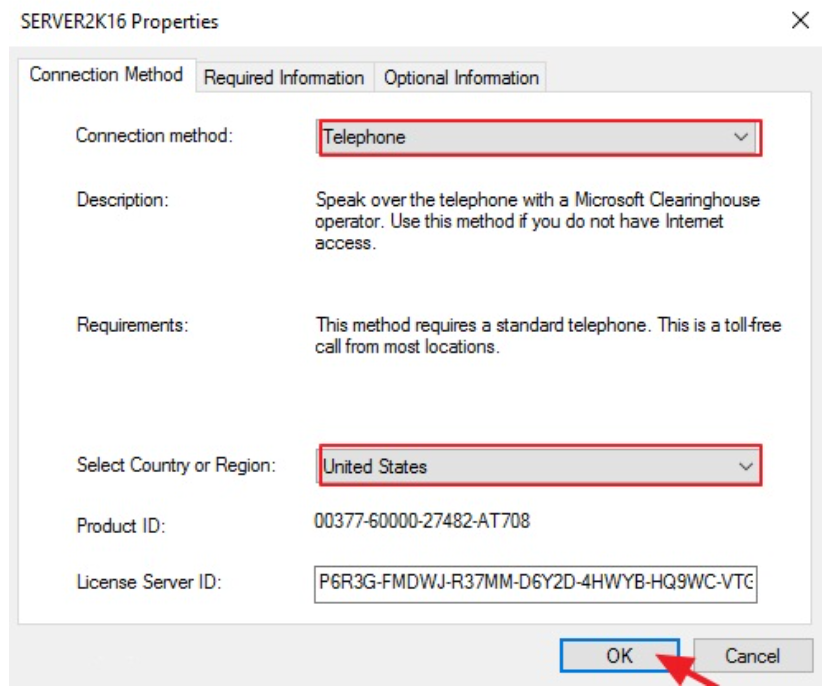Click the 'Requirements:' label
Screen dimensions: 830x694
[132, 325]
